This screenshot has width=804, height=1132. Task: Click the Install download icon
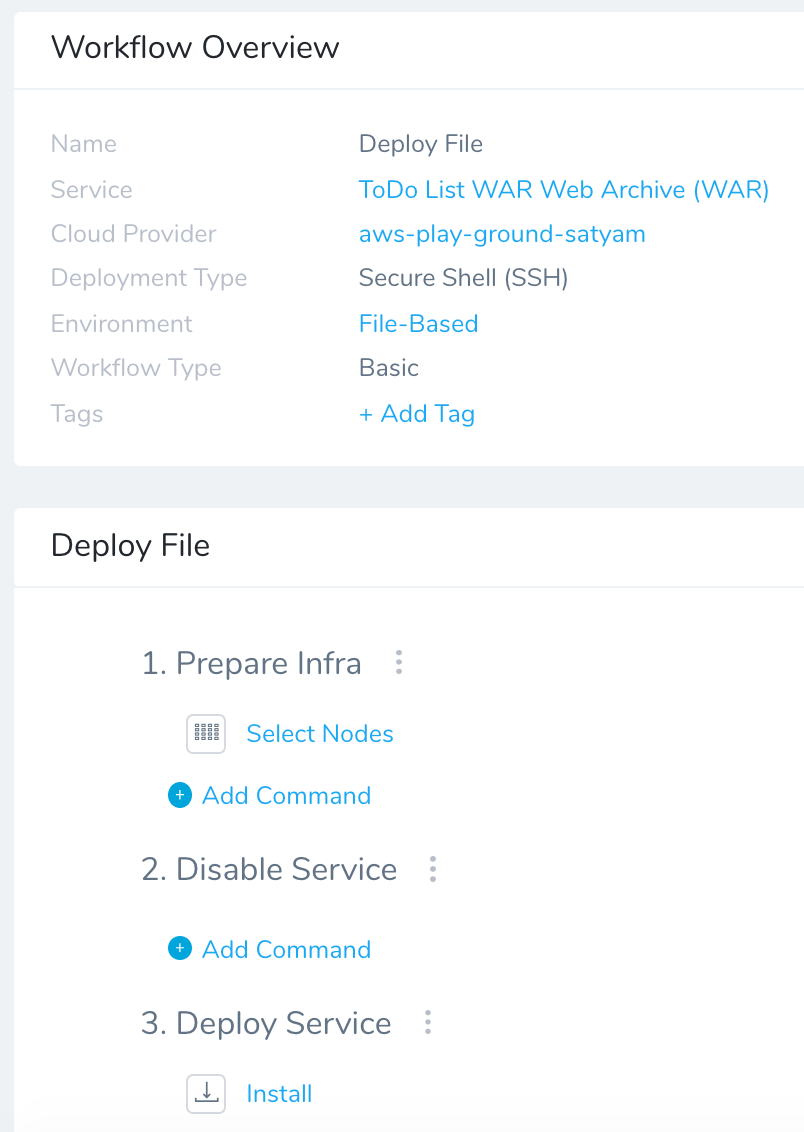click(206, 1094)
